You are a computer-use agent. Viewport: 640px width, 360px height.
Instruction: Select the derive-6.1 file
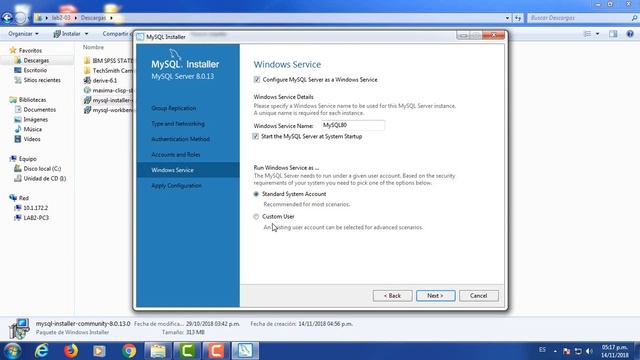(x=104, y=80)
